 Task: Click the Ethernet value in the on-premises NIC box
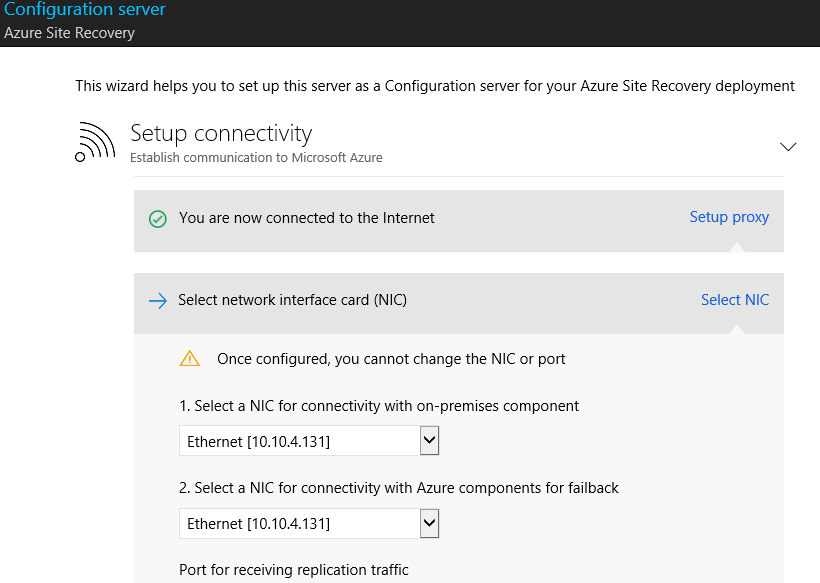click(x=258, y=442)
